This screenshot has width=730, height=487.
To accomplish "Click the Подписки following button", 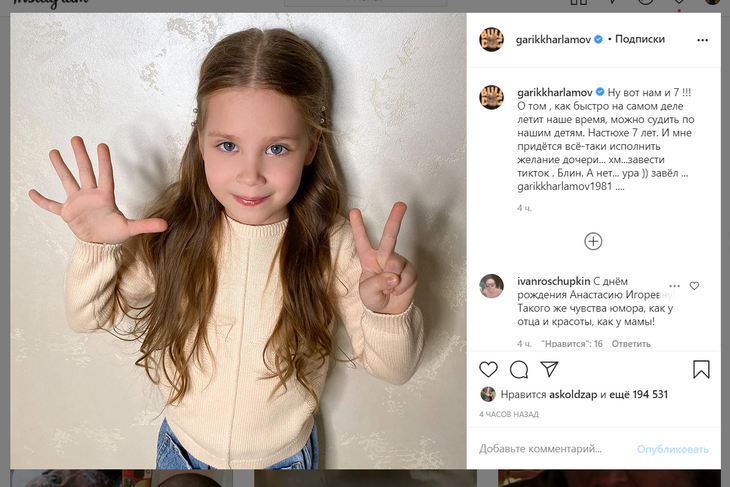I will click(x=640, y=40).
